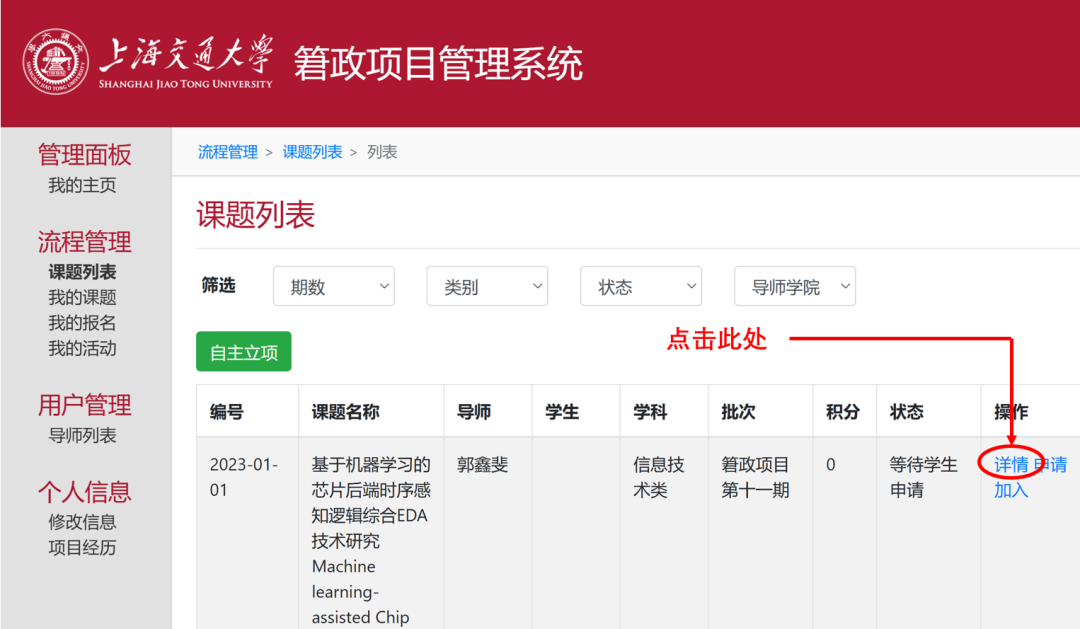Click 课题列表 breadcrumb link
1080x629 pixels.
click(x=312, y=152)
